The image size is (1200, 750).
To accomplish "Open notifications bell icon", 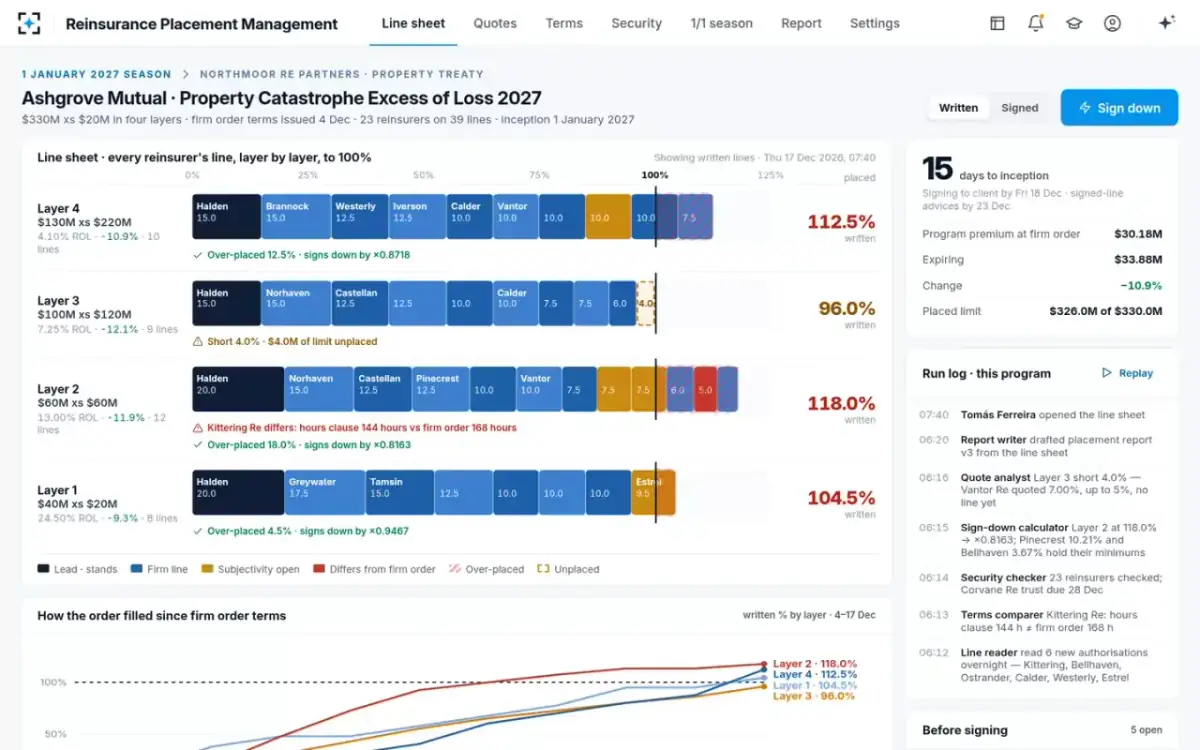I will click(1035, 23).
